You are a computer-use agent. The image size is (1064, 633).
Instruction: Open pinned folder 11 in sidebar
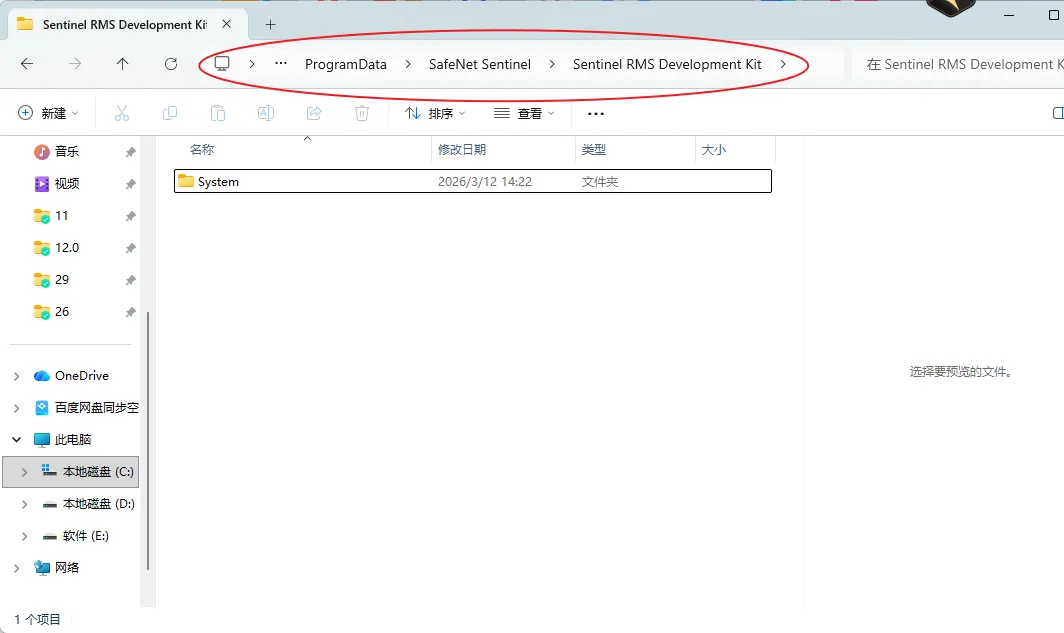pyautogui.click(x=62, y=216)
